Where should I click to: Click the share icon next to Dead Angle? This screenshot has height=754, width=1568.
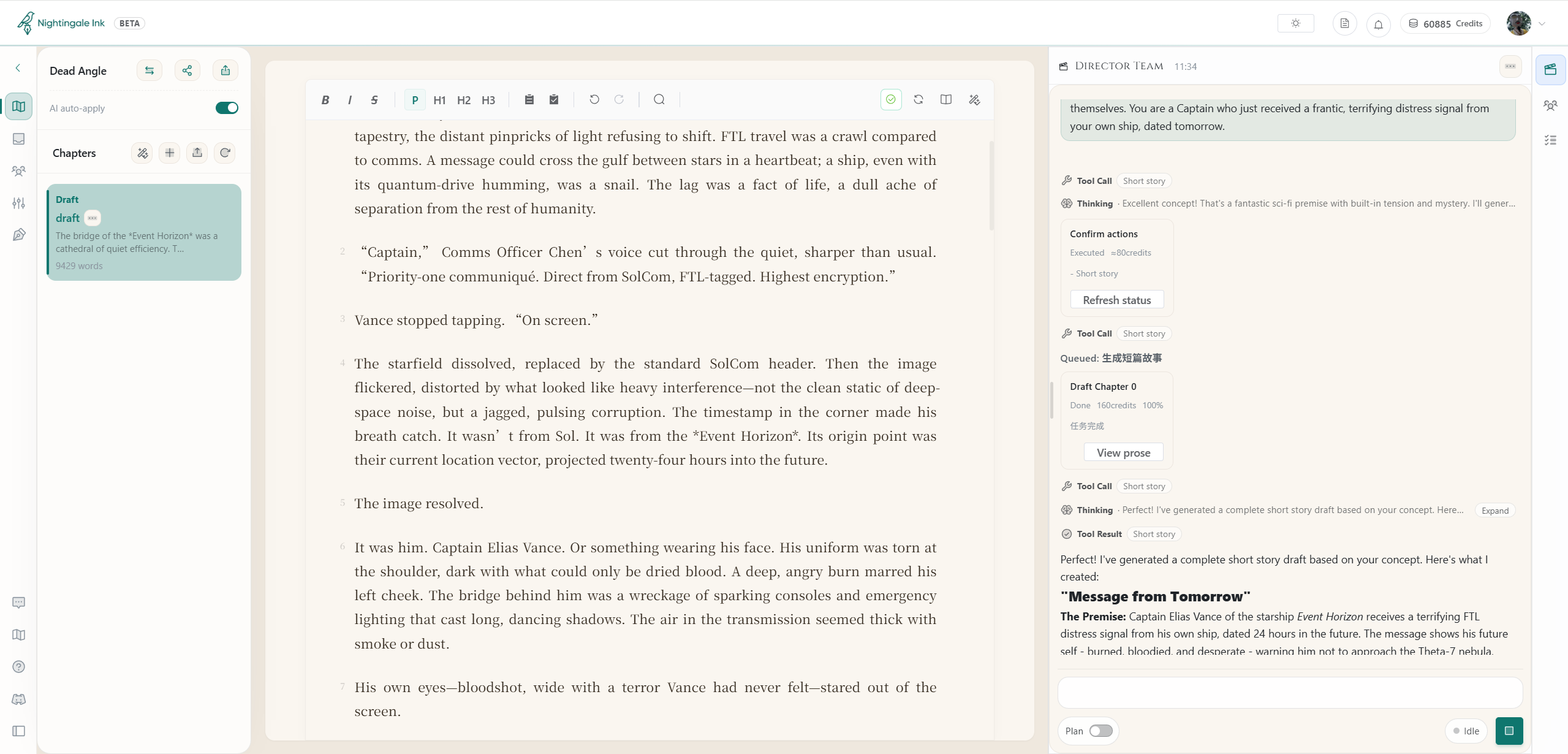click(187, 70)
